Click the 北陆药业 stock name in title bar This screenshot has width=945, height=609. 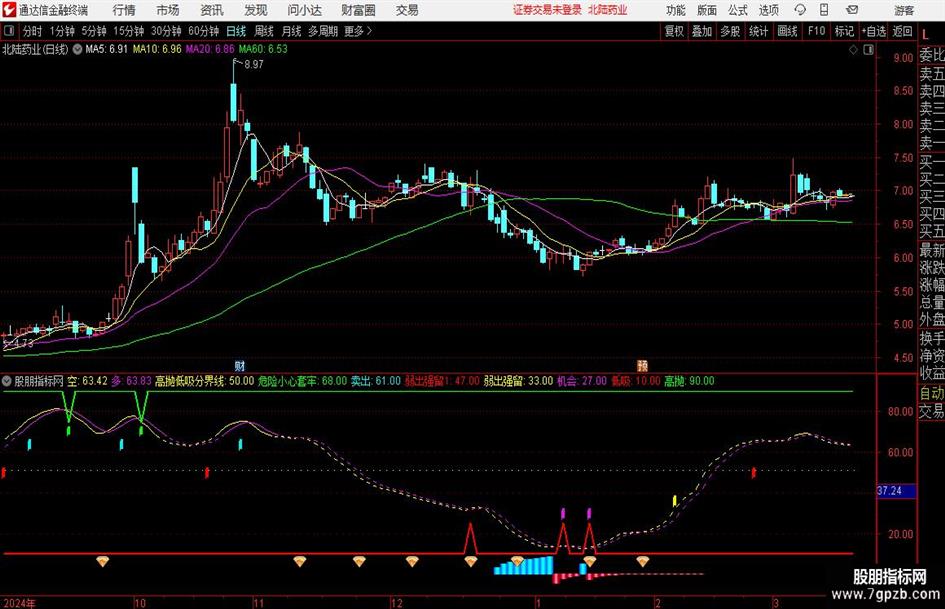tap(608, 10)
